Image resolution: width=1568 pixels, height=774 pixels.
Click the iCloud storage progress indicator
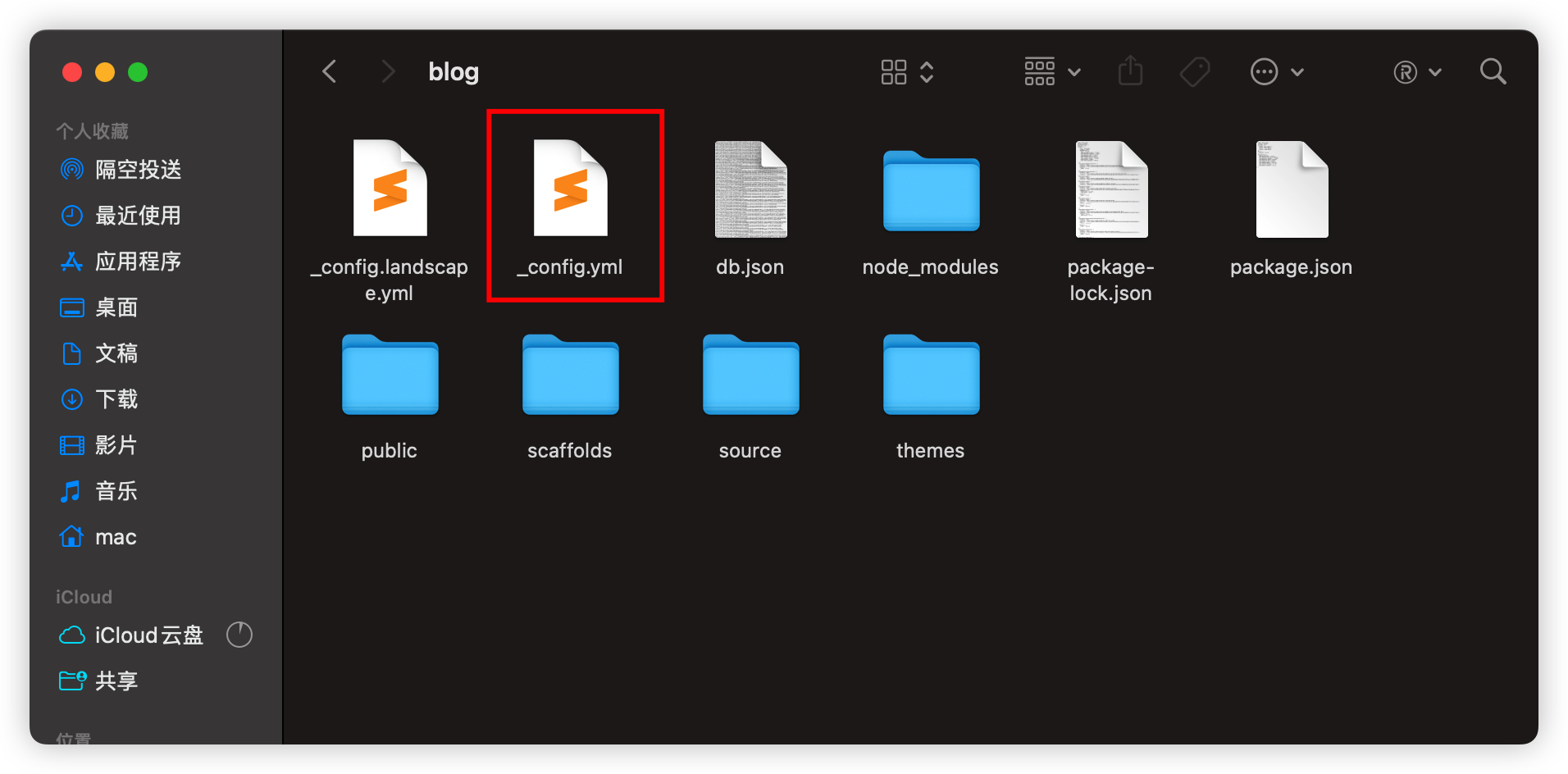pyautogui.click(x=239, y=635)
